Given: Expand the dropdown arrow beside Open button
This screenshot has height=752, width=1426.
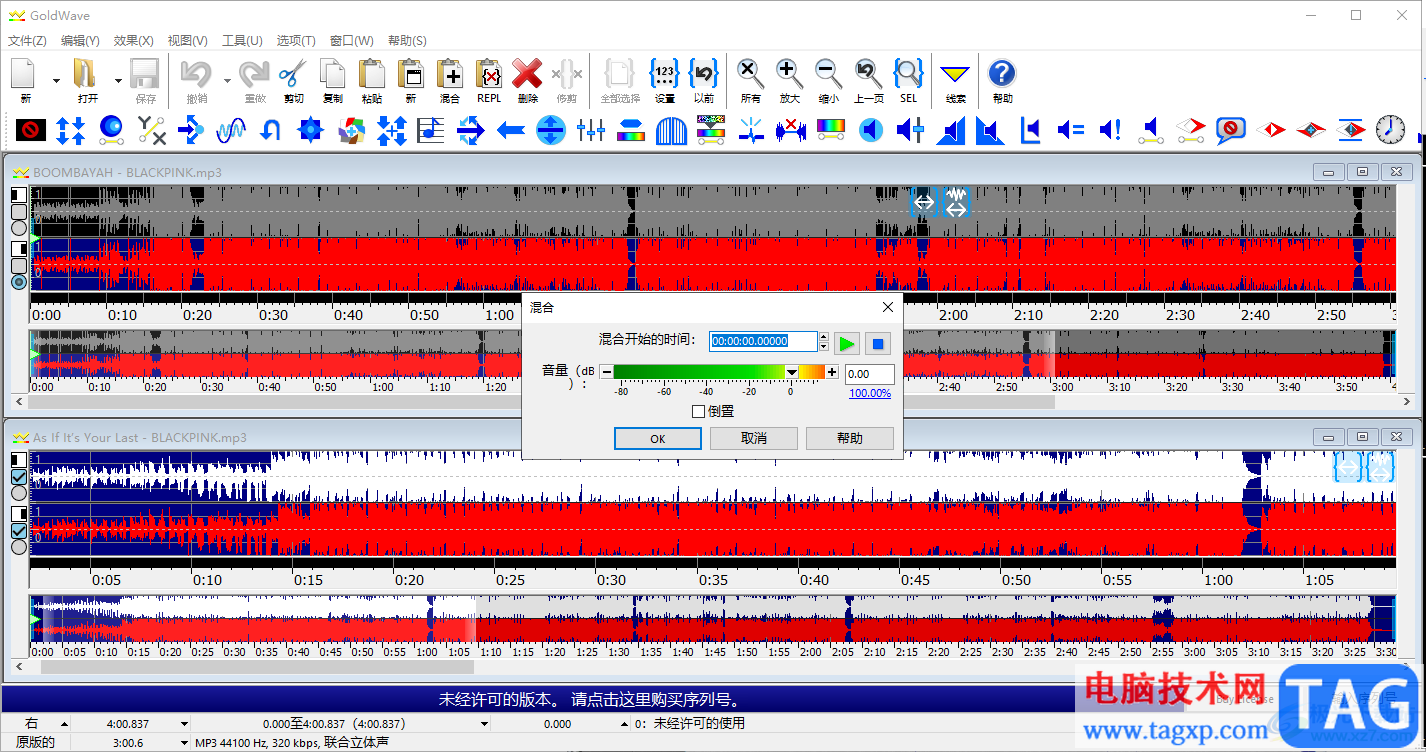Looking at the screenshot, I should [x=118, y=80].
